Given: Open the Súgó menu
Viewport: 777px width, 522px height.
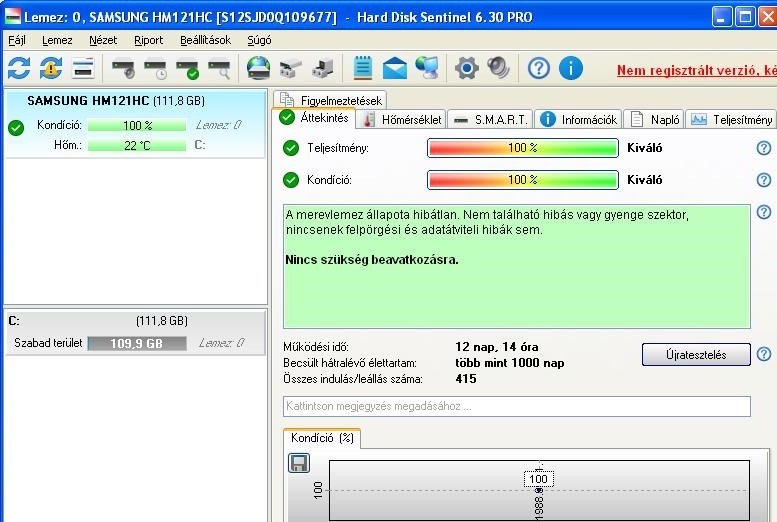Looking at the screenshot, I should point(259,40).
